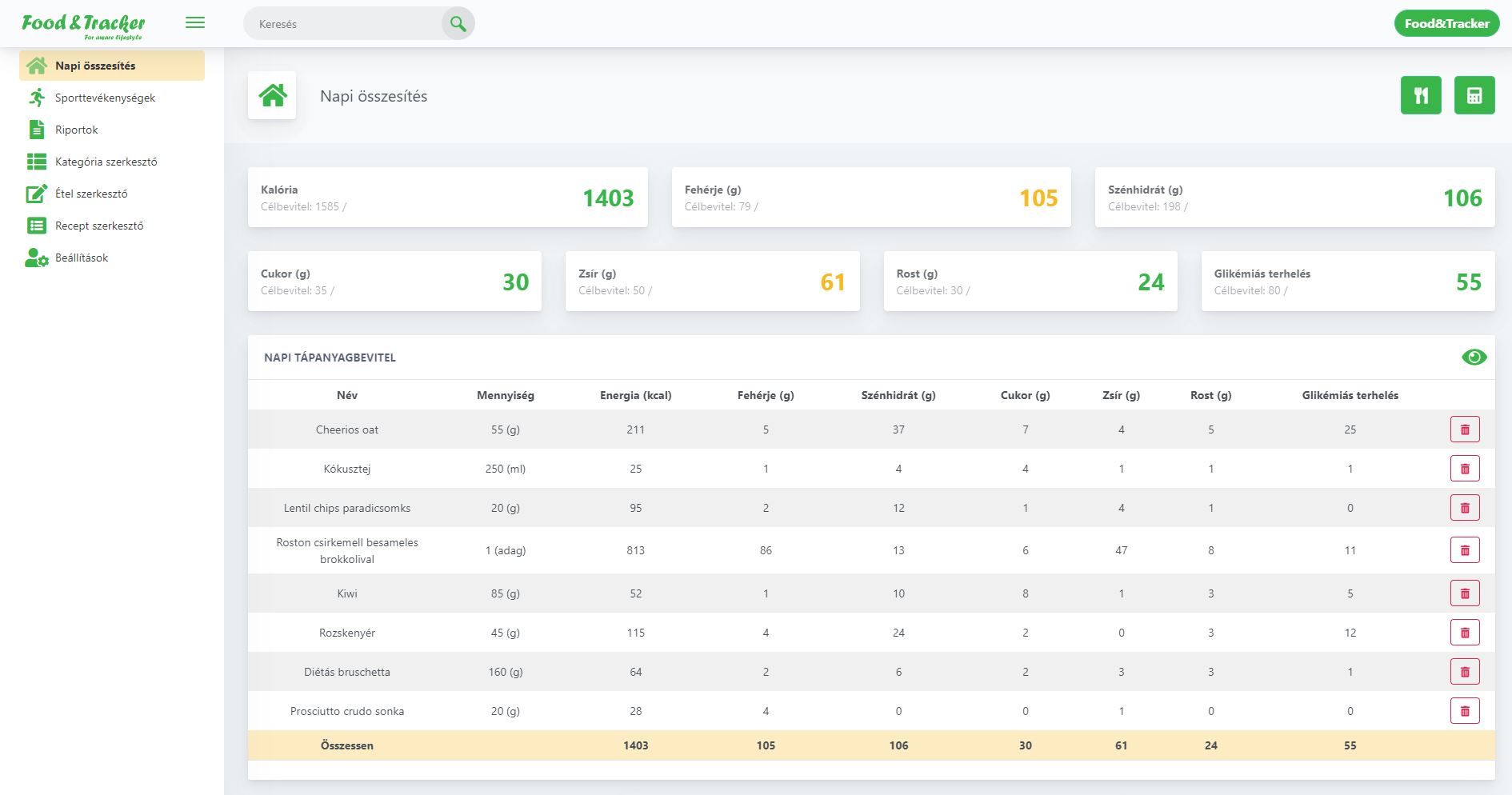Delete the Roston csirkemell row
This screenshot has height=795, width=1512.
(x=1465, y=550)
